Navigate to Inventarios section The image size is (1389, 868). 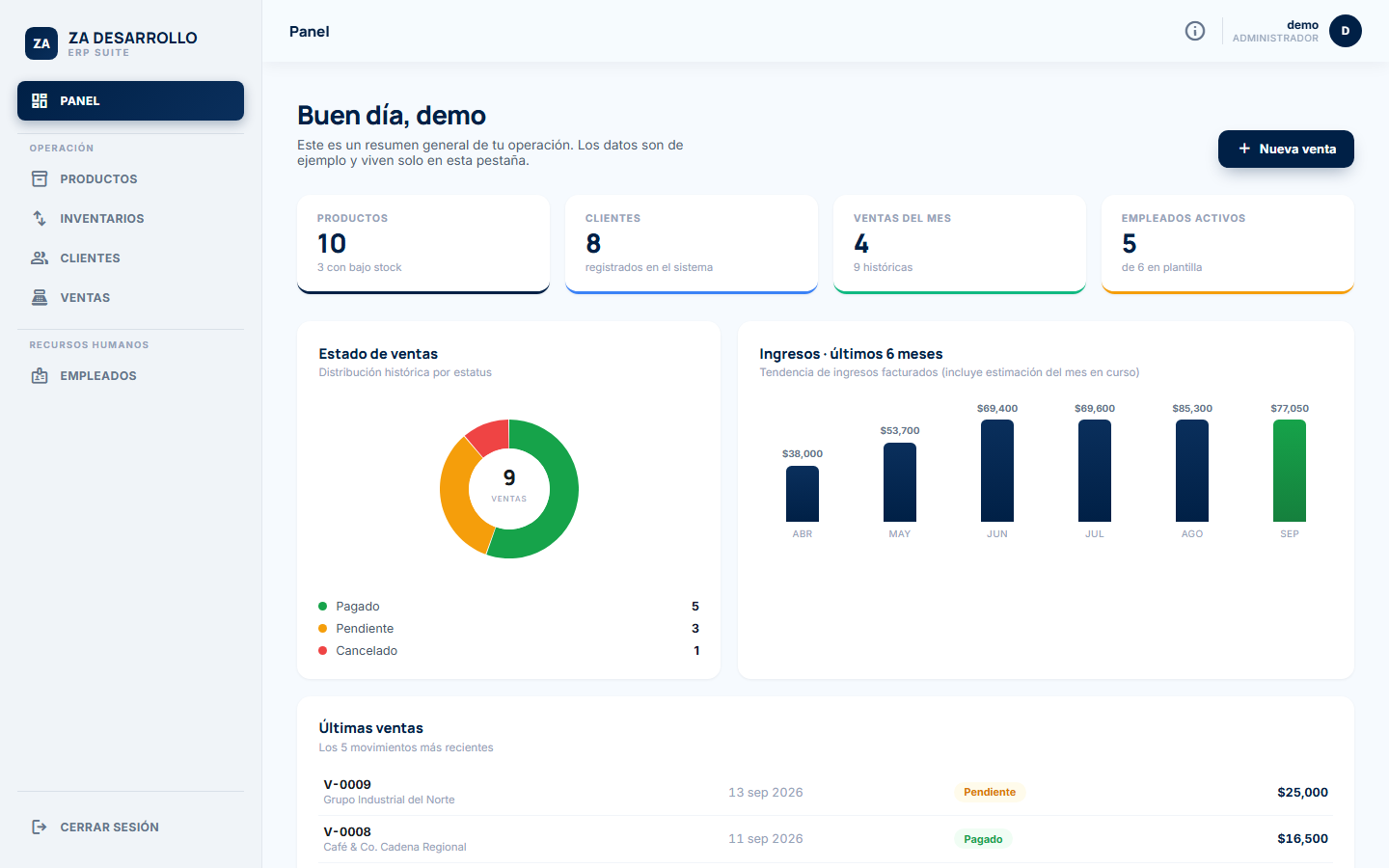(x=130, y=218)
